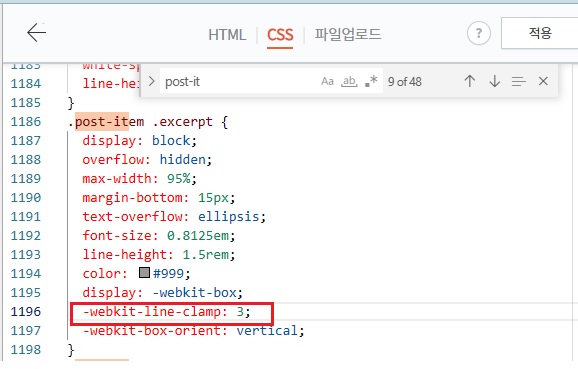Click the display: block declaration
The height and width of the screenshot is (369, 578).
click(139, 140)
